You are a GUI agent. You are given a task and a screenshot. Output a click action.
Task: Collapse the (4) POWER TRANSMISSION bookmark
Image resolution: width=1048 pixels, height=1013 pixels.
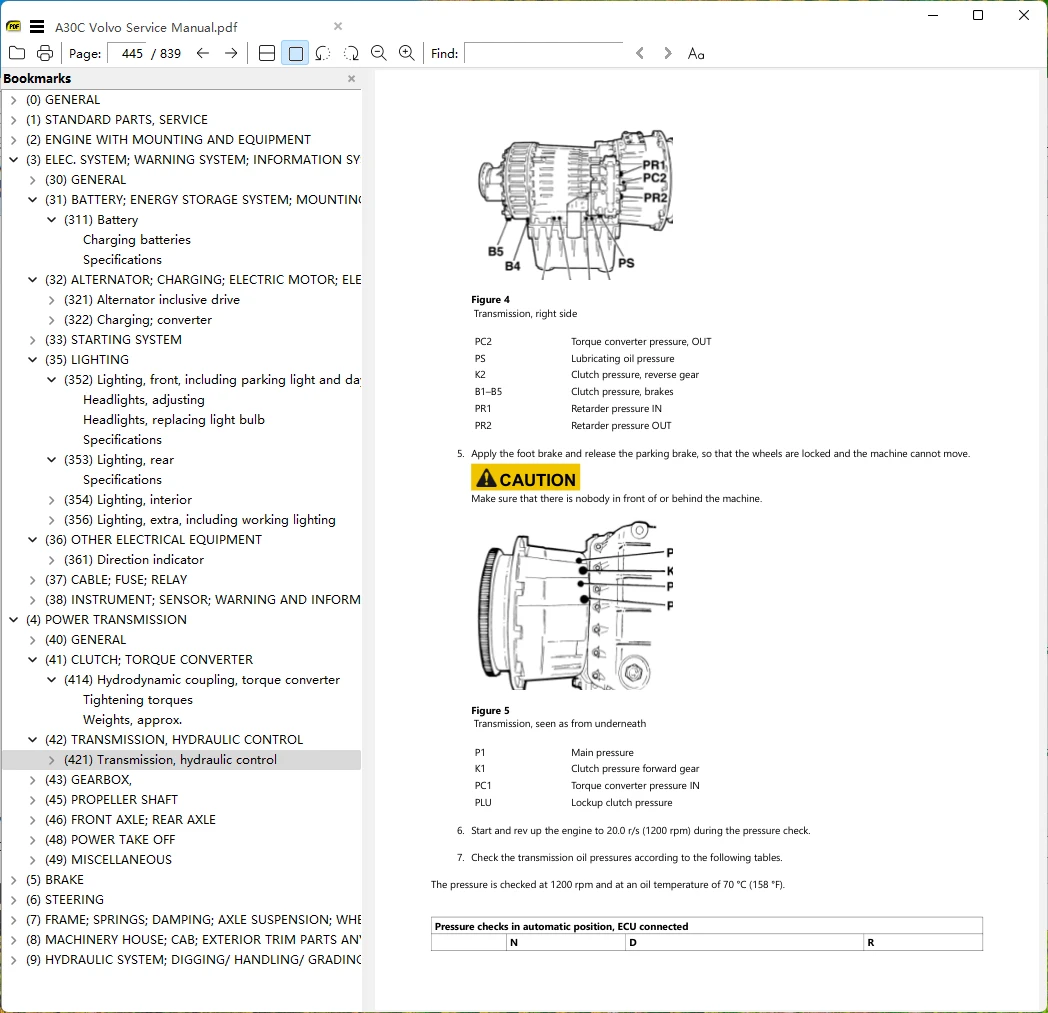(x=13, y=620)
